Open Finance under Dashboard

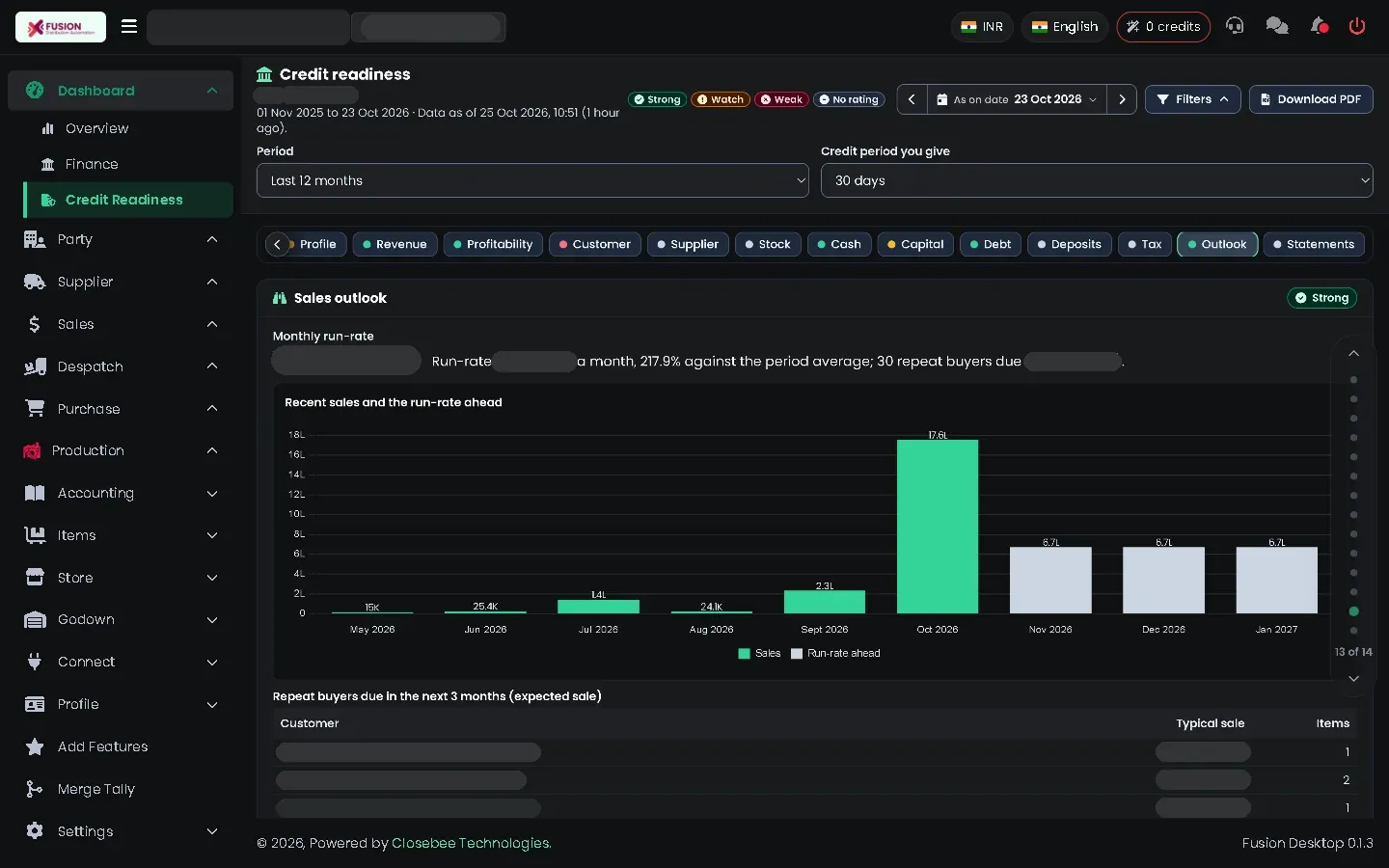click(x=128, y=164)
